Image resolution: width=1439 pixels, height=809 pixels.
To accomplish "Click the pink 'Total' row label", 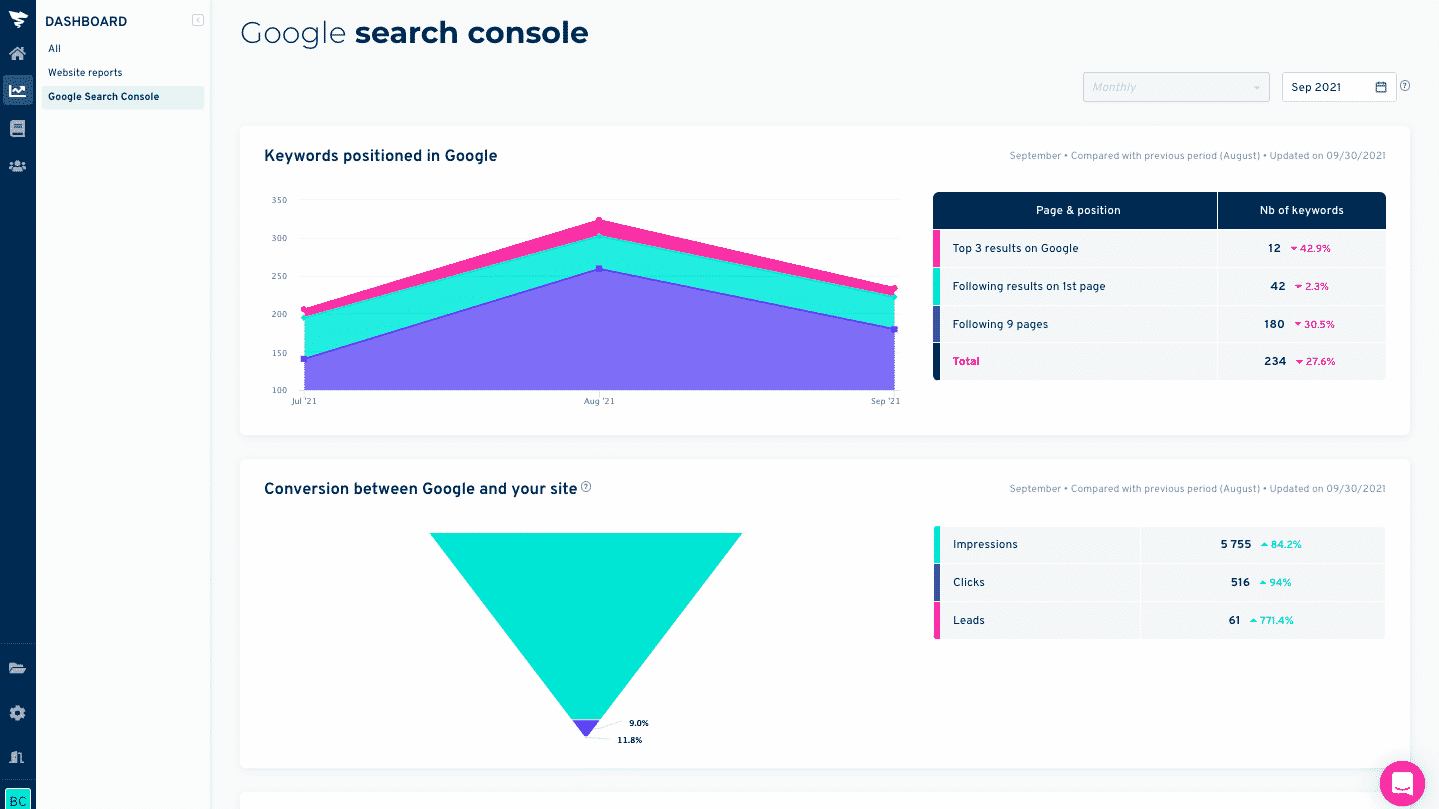I will click(x=966, y=362).
